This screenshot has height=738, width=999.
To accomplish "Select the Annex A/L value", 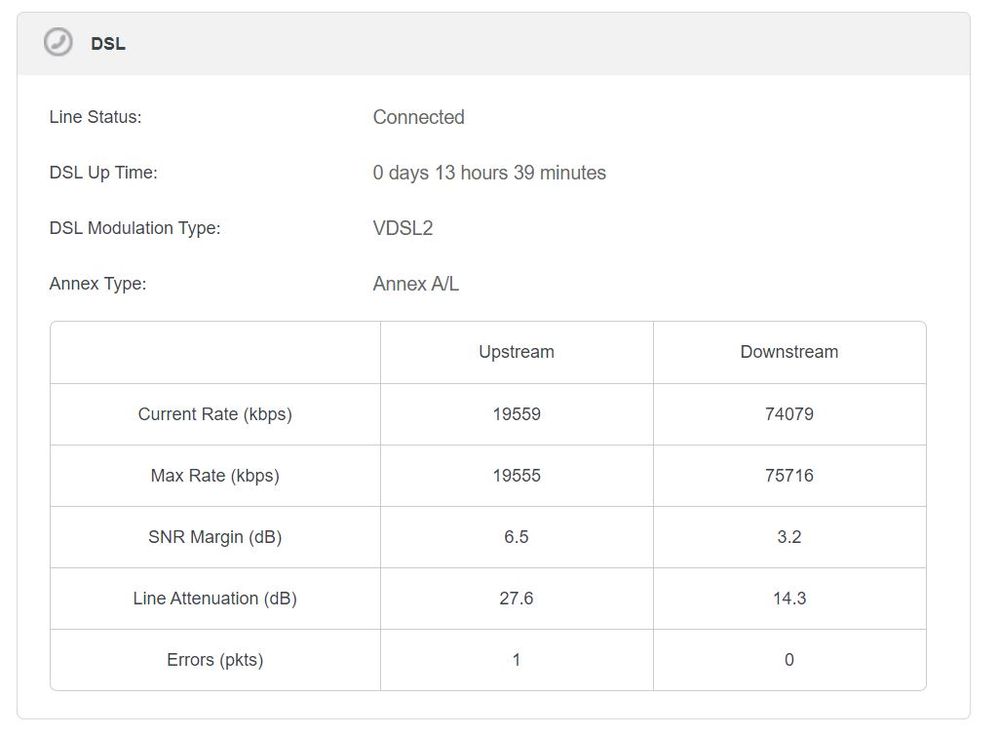I will 415,284.
